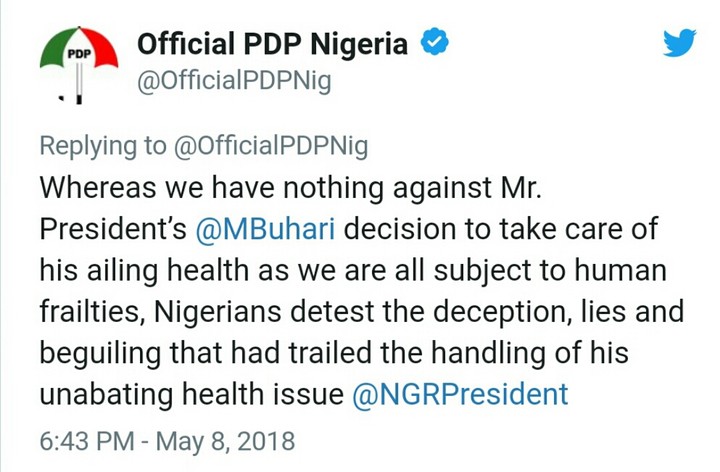Click the @OfficialPDPNig handle below the name
The image size is (720, 472).
click(x=233, y=84)
